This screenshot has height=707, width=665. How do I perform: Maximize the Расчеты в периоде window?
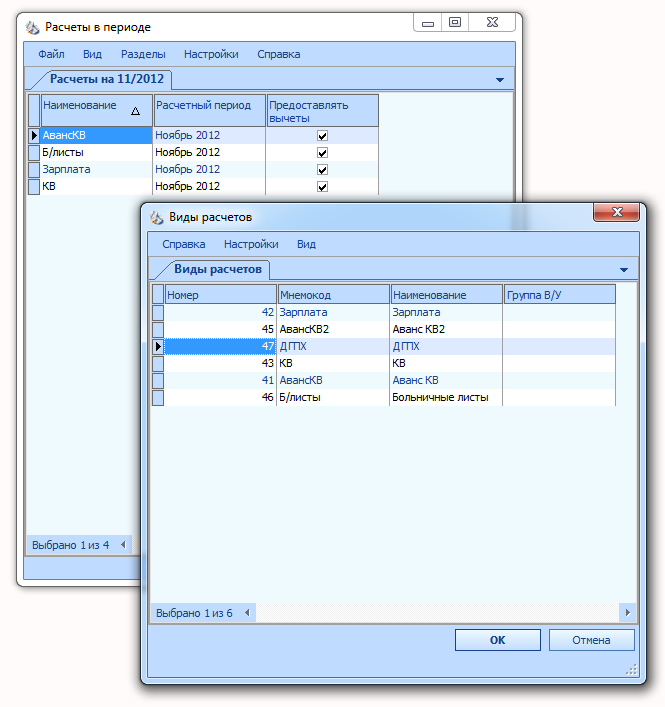click(455, 23)
